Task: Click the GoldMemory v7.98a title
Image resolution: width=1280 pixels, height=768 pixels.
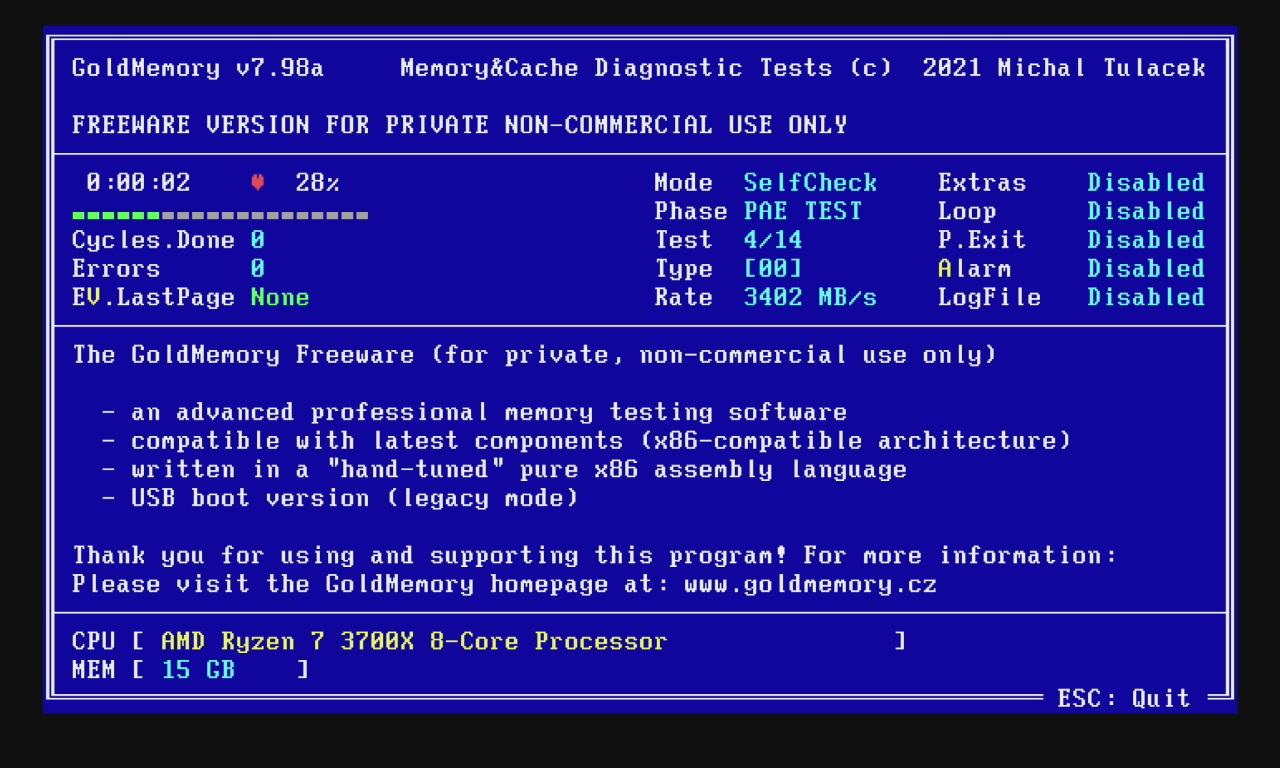Action: coord(198,68)
